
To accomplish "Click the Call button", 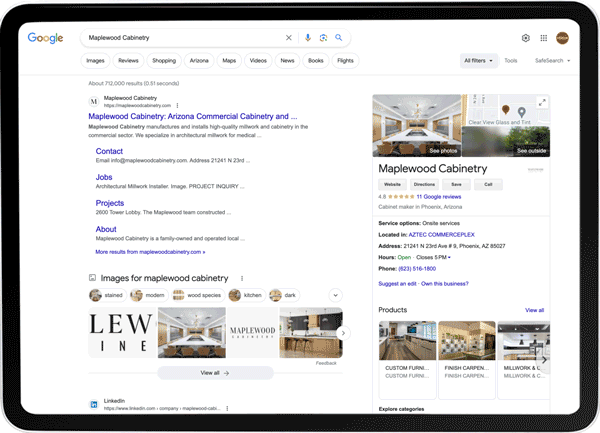I will [x=488, y=184].
